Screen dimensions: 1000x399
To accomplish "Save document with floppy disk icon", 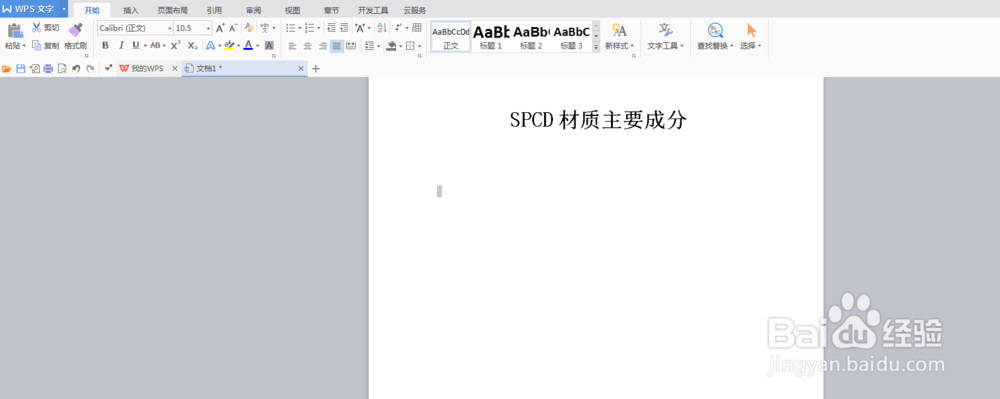I will pos(20,69).
